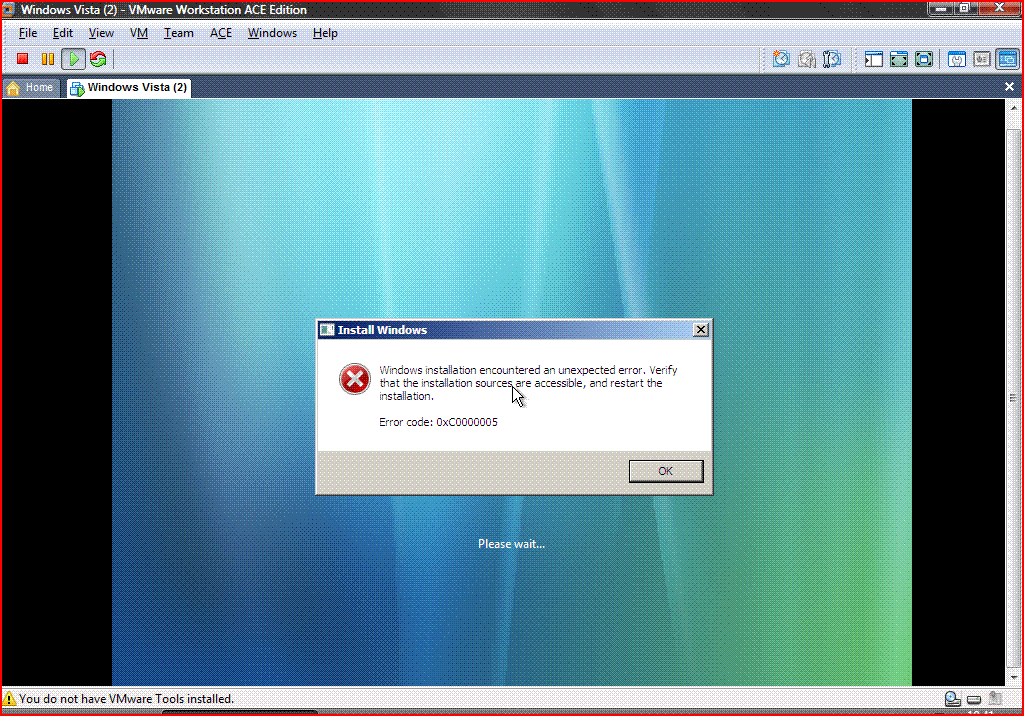Select the Windows Vista (2) tab
1024x716 pixels.
click(129, 88)
